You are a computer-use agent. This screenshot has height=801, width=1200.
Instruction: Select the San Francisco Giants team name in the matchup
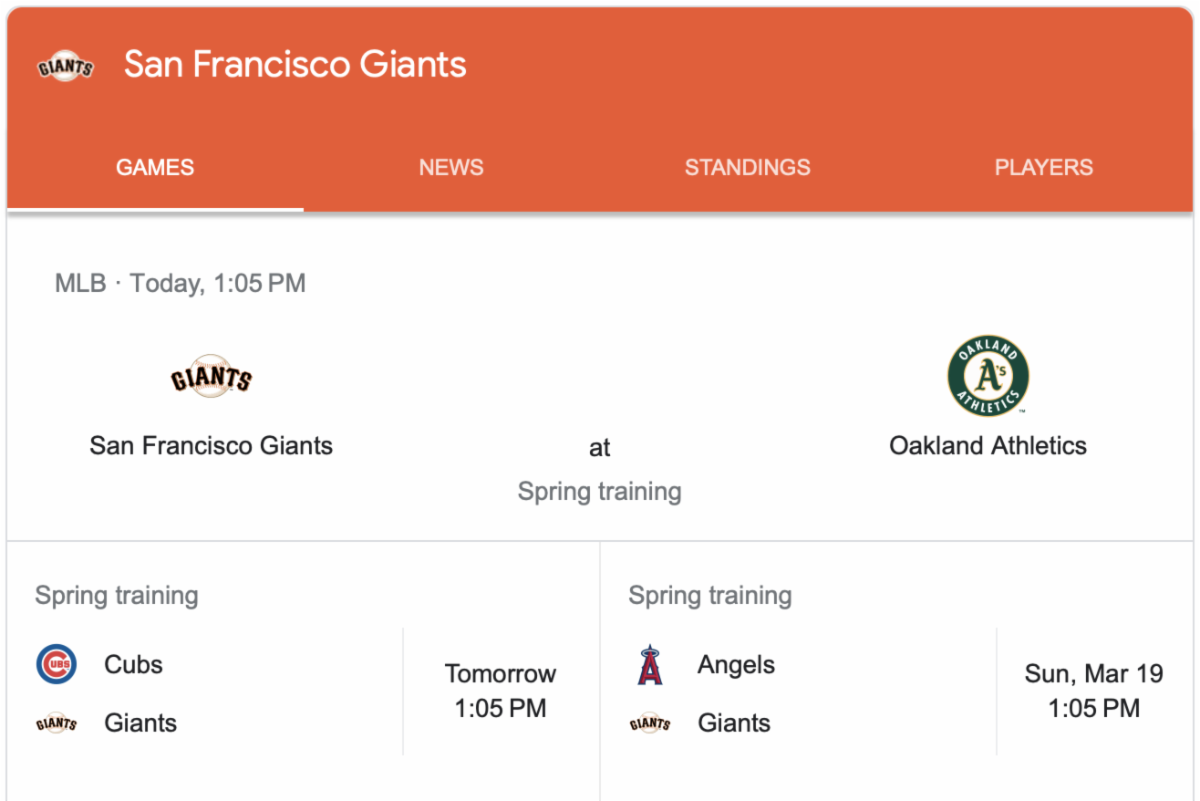click(211, 445)
